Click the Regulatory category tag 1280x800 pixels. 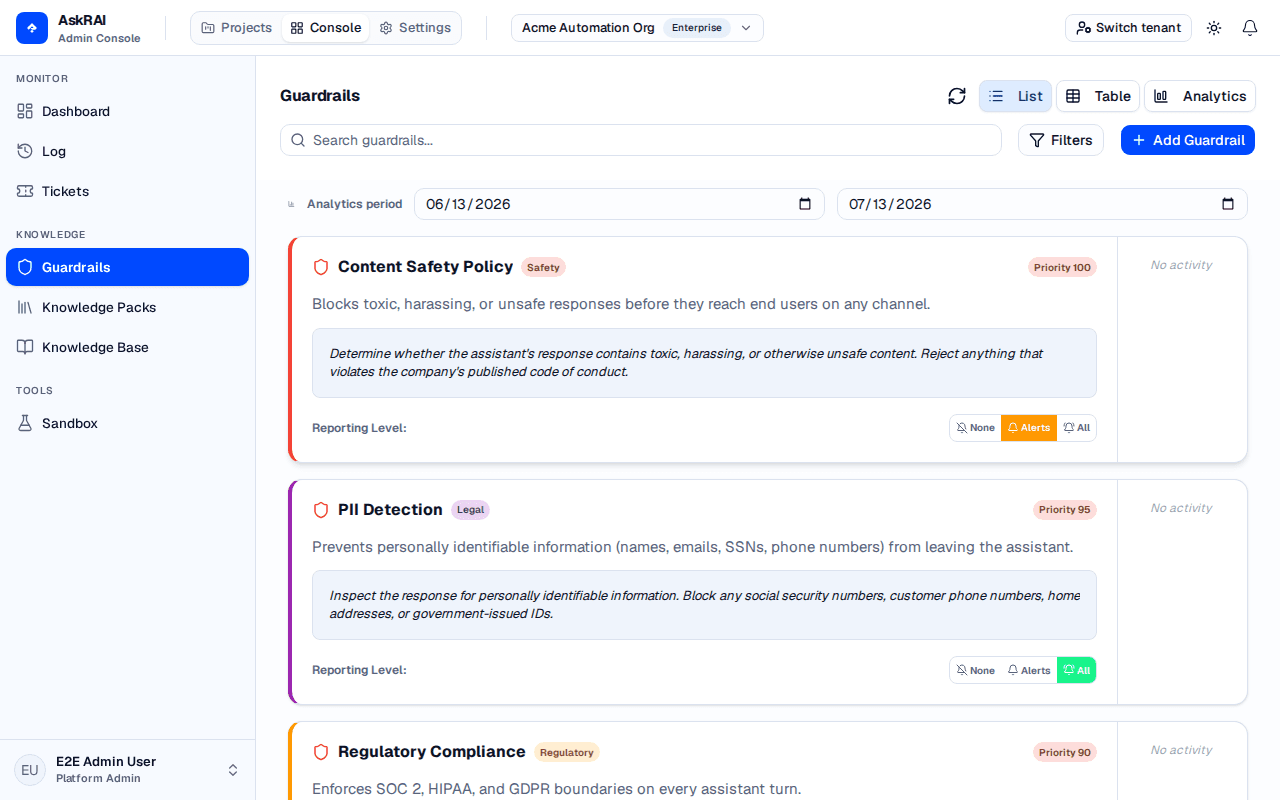click(x=567, y=752)
